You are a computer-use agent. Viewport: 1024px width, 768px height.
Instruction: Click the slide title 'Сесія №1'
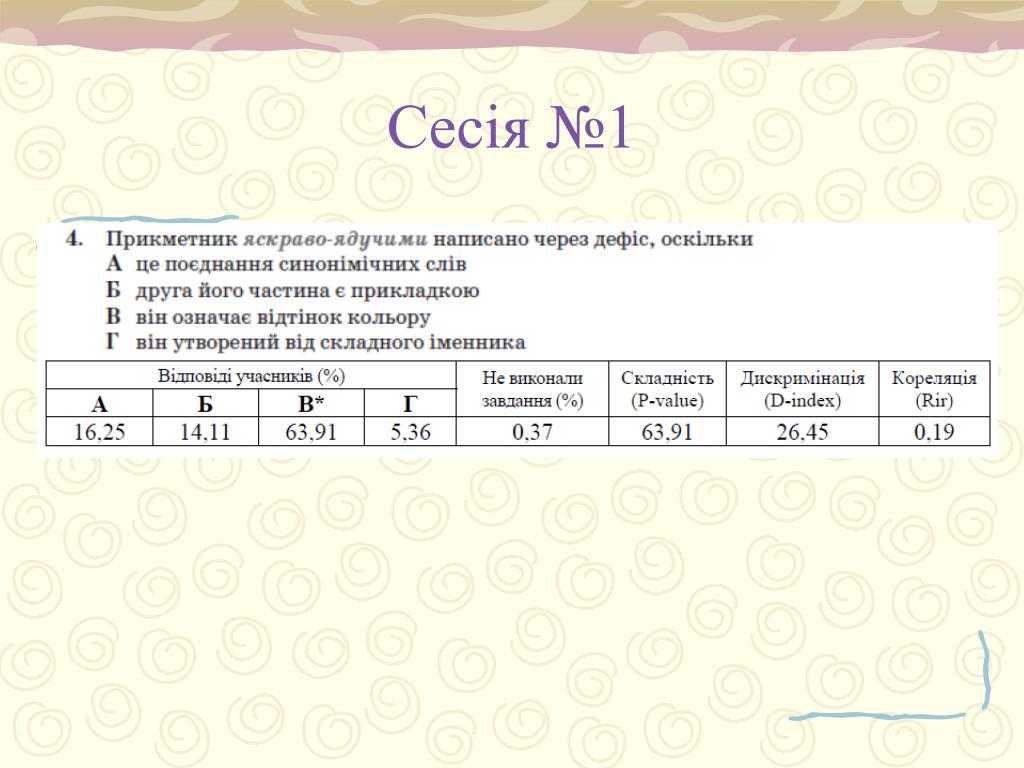[509, 127]
